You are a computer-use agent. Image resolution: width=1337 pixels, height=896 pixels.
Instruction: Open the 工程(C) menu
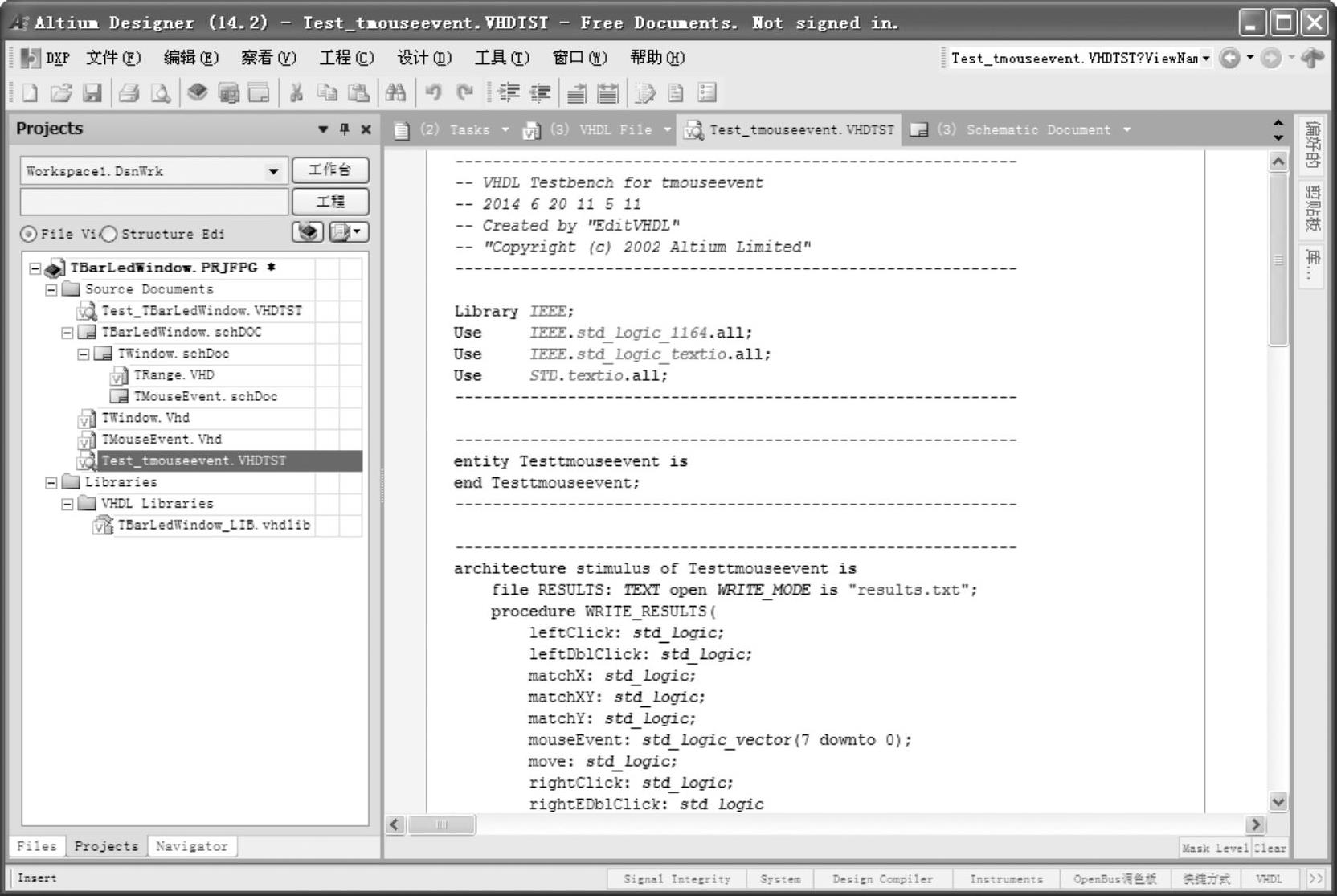(x=346, y=58)
